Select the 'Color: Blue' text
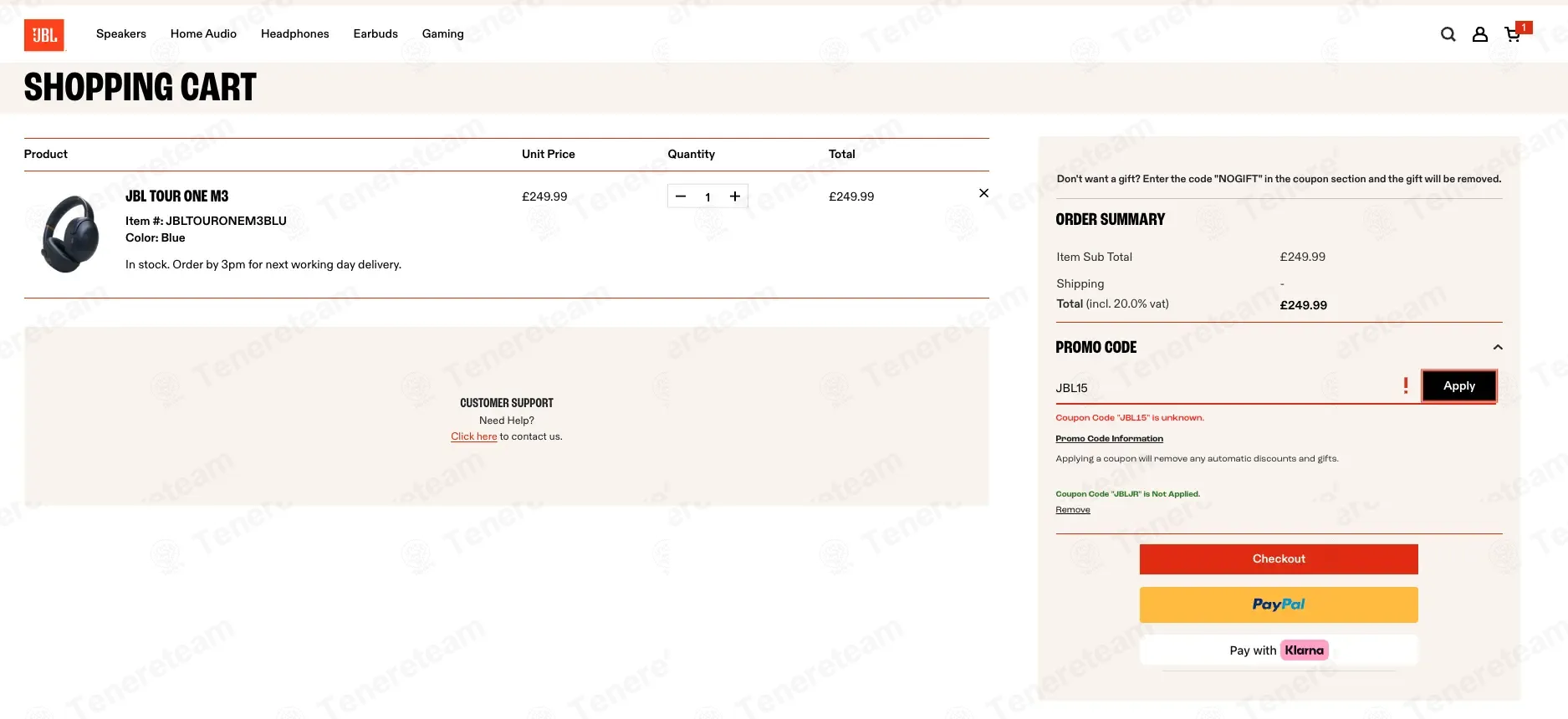 pos(156,237)
